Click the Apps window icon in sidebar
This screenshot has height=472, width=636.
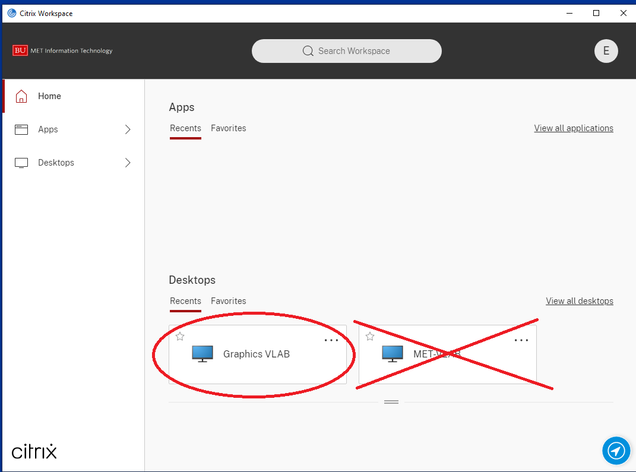[21, 129]
